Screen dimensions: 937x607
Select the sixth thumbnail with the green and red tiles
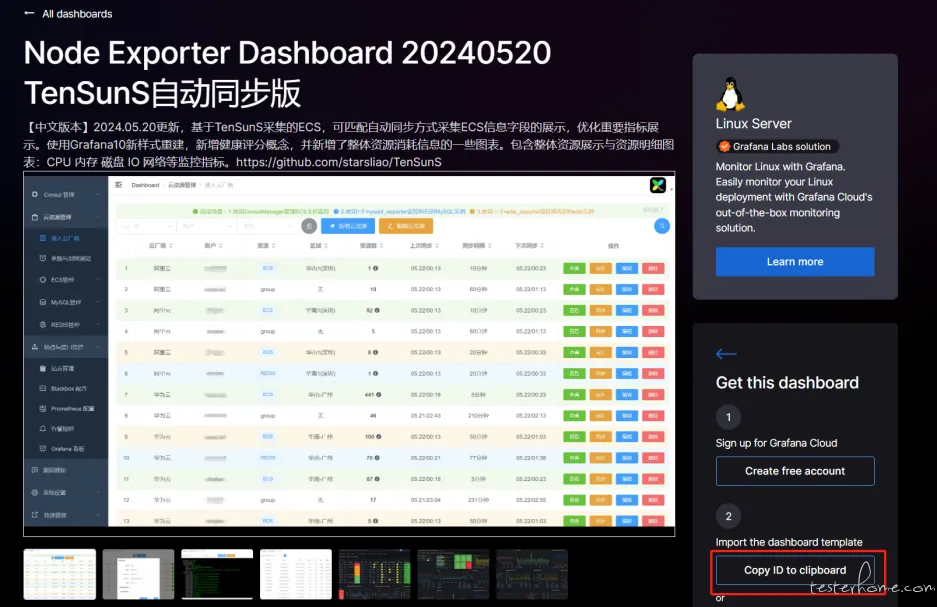point(454,574)
